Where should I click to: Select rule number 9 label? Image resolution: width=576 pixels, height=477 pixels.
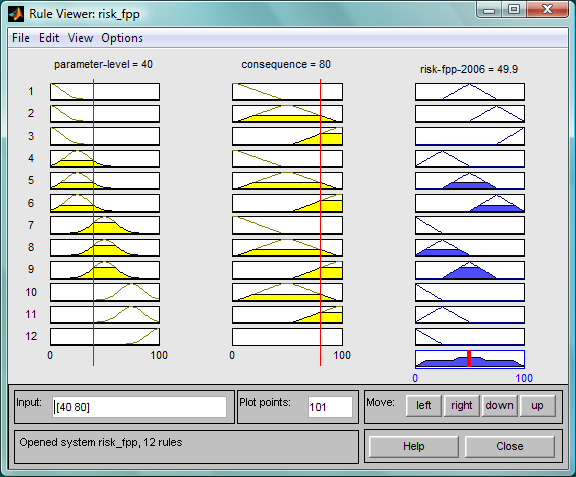[x=31, y=269]
